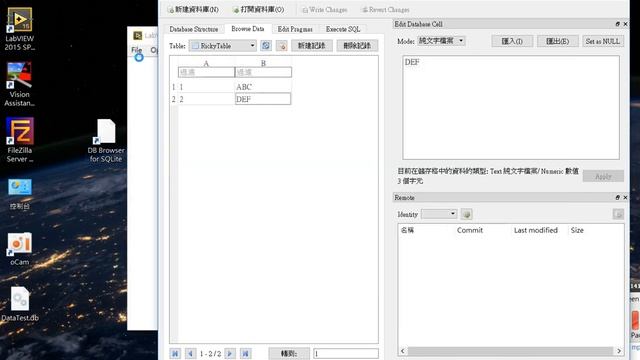Screen dimensions: 640x360
Task: Select the DataTest.db file on desktop
Action: (x=20, y=304)
